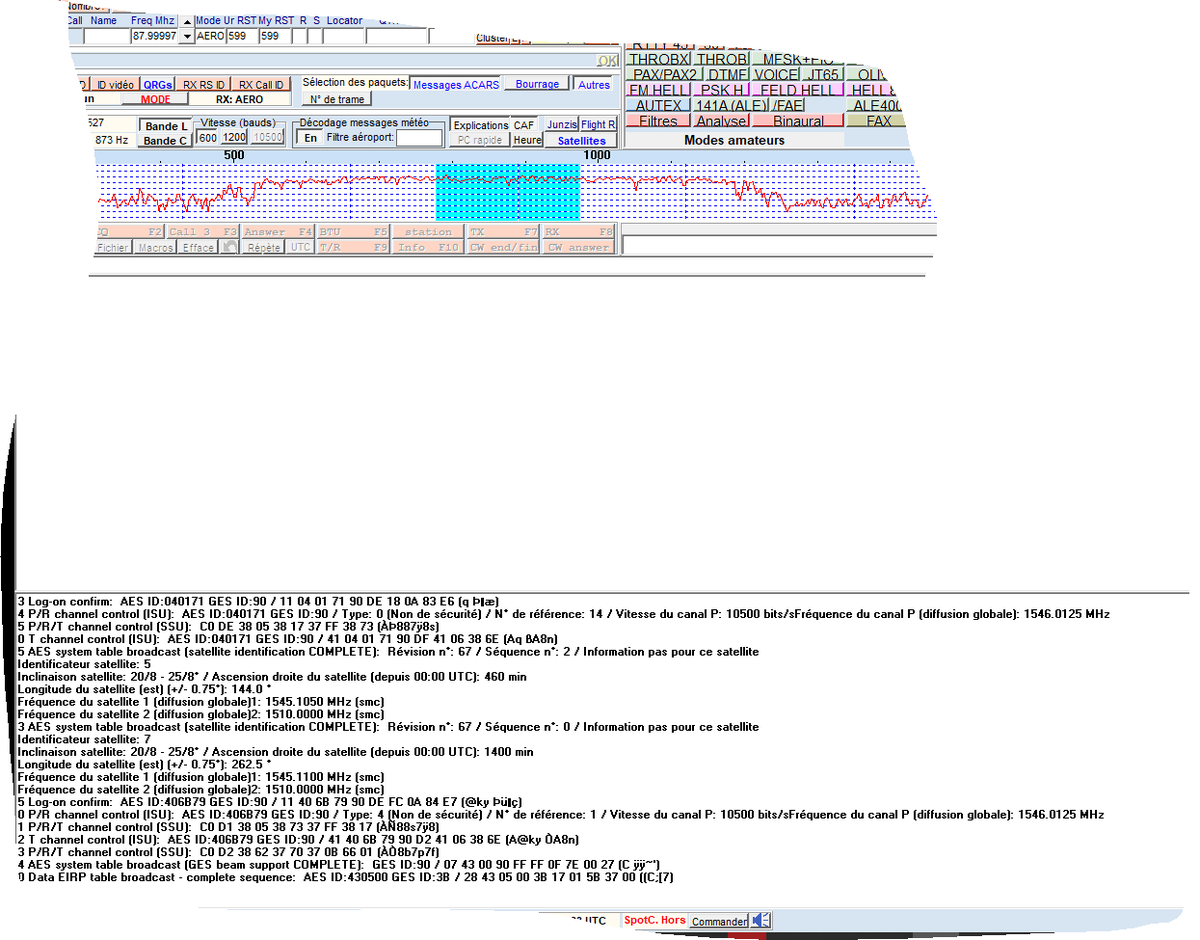Toggle the Autres packet selection
This screenshot has height=940, width=1200.
(594, 85)
